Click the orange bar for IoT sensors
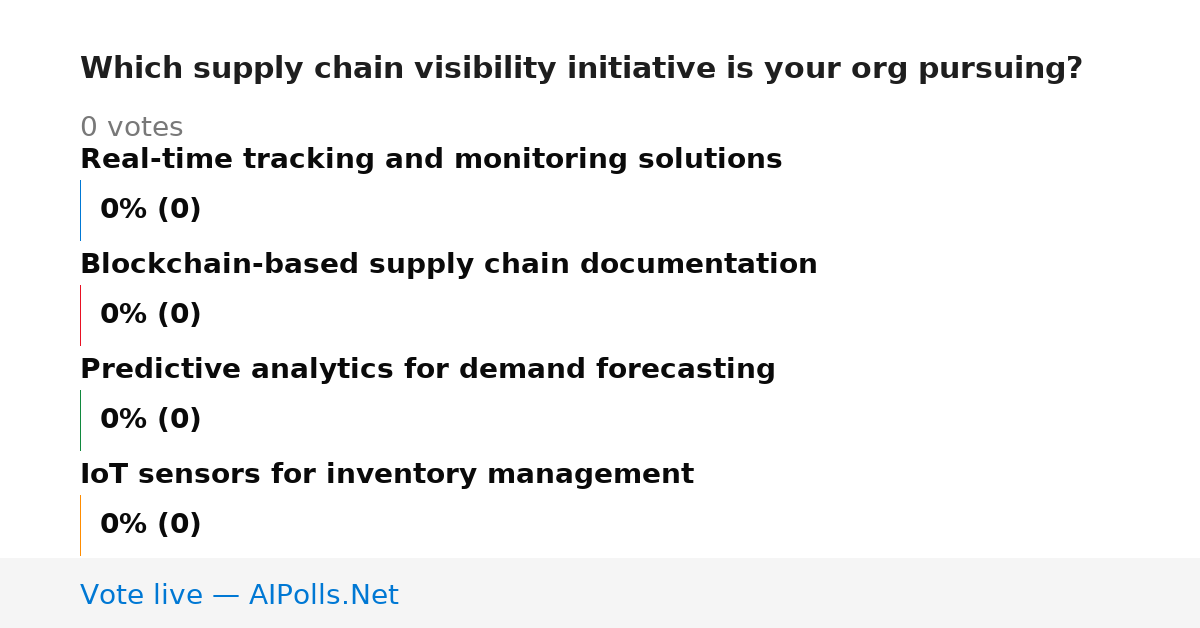This screenshot has width=1200, height=628. click(80, 525)
